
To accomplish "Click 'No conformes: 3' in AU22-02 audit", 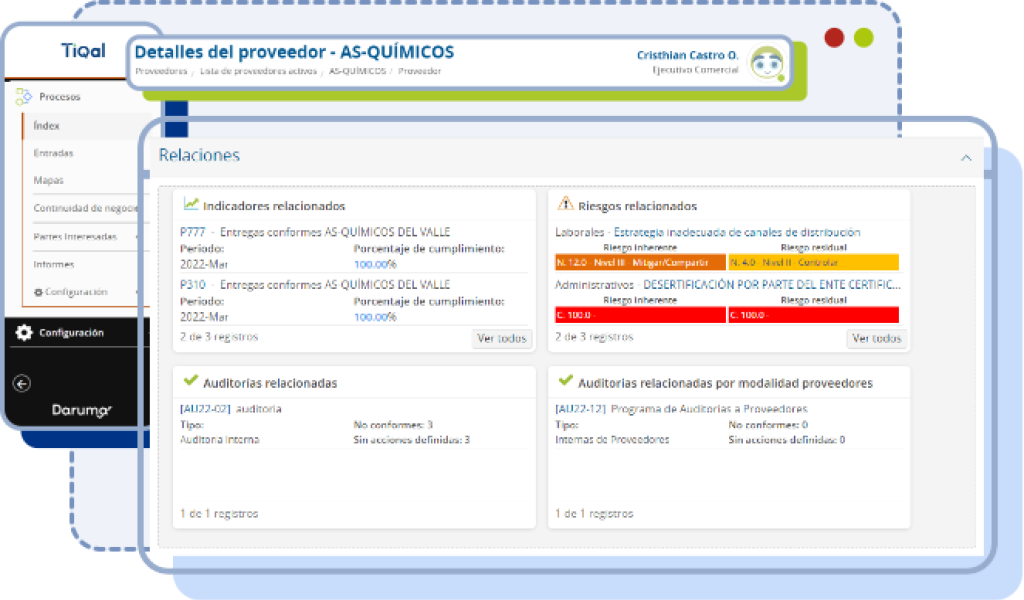I will [x=393, y=425].
